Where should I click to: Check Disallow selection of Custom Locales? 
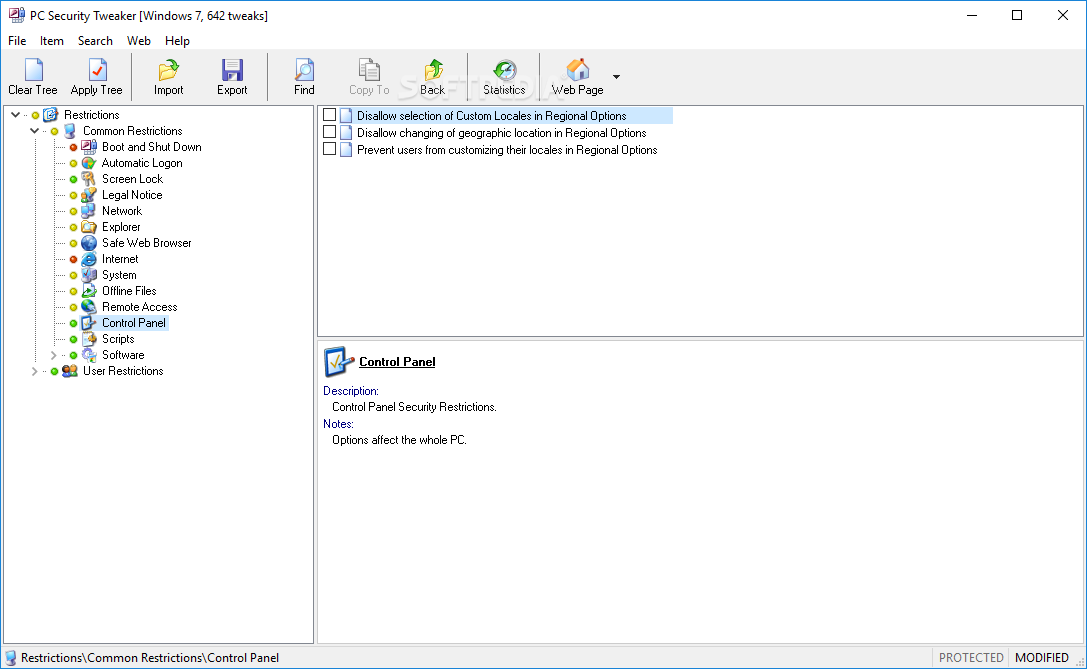coord(330,115)
